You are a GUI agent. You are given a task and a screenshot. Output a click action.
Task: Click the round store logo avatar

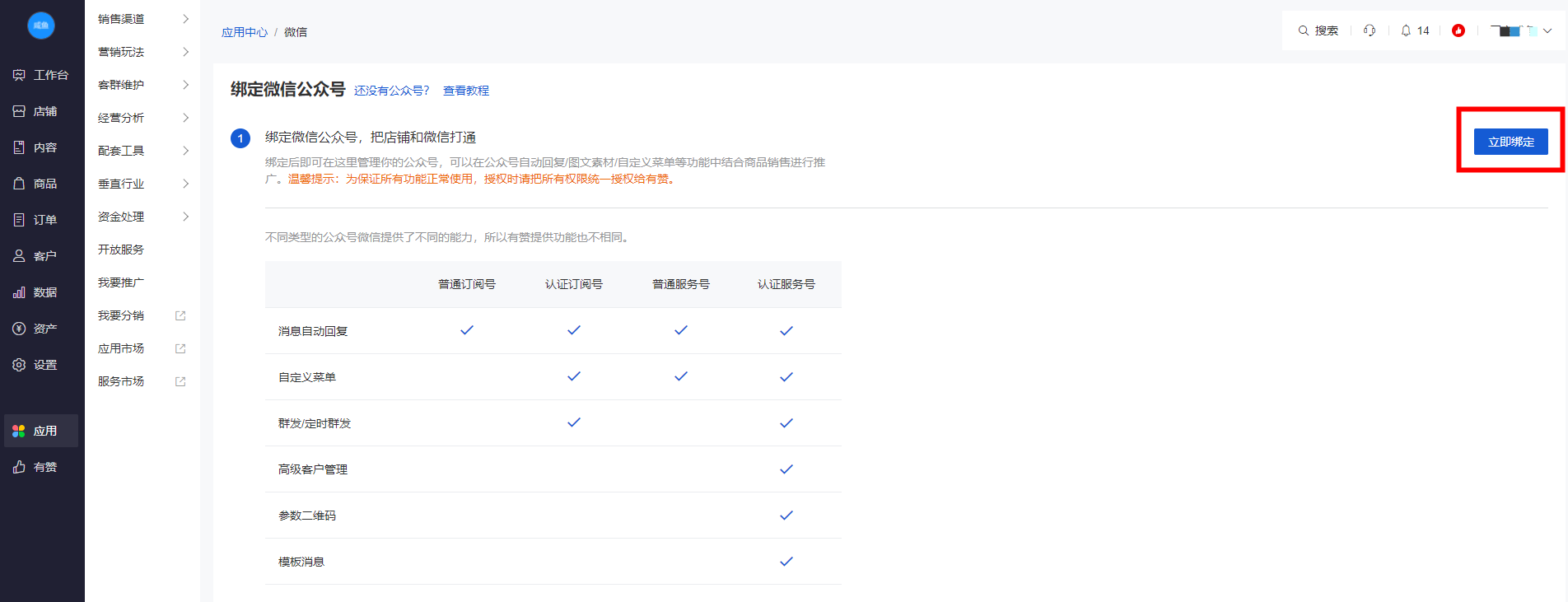(41, 26)
